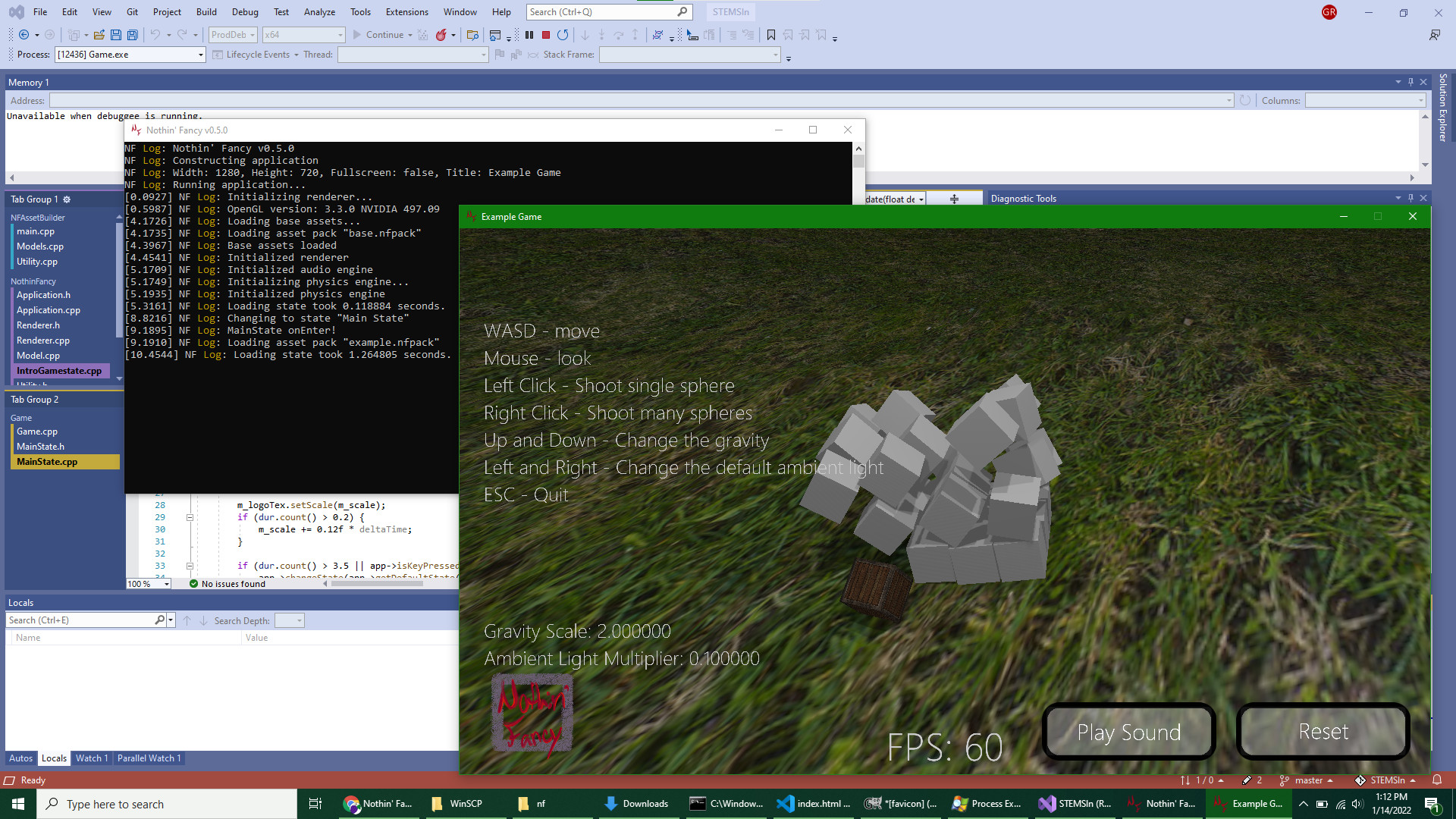Click the Stop Debugging red square icon
1456x819 pixels.
point(546,35)
